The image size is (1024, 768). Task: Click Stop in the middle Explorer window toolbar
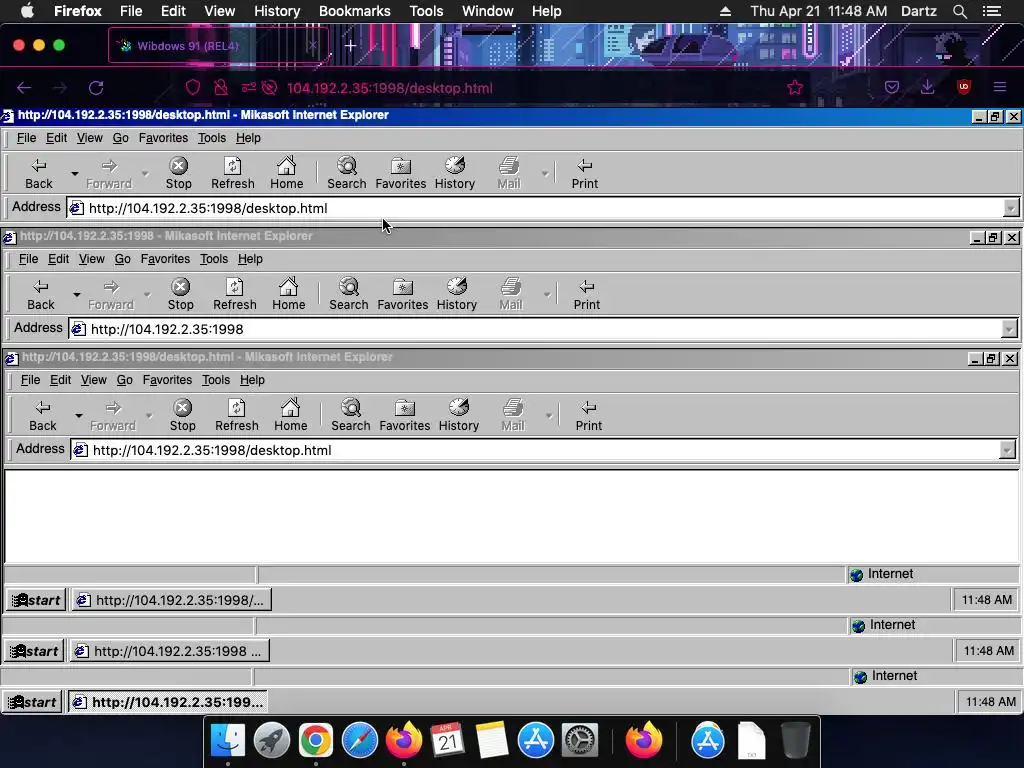pyautogui.click(x=180, y=295)
